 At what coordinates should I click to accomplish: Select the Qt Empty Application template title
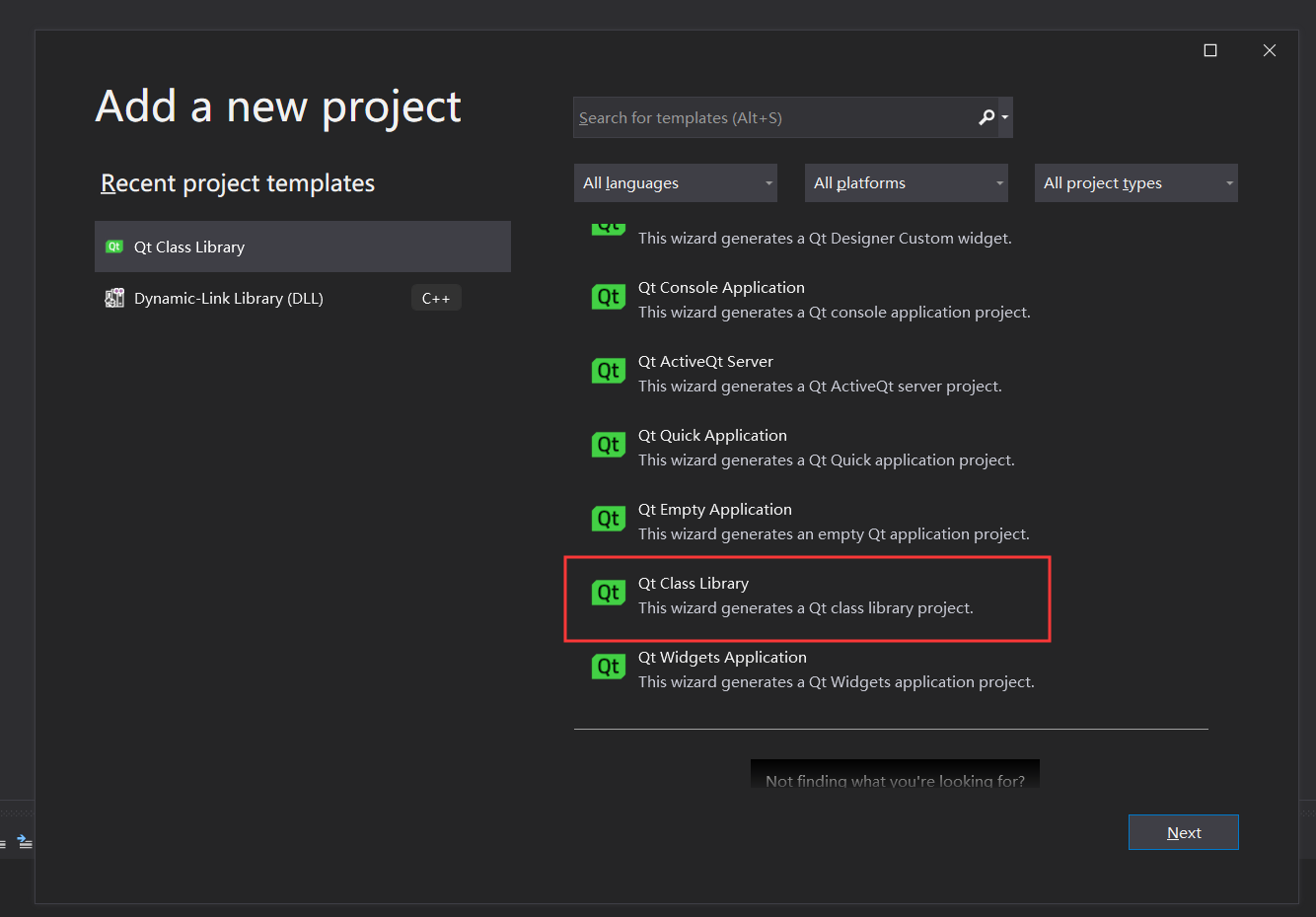coord(715,509)
